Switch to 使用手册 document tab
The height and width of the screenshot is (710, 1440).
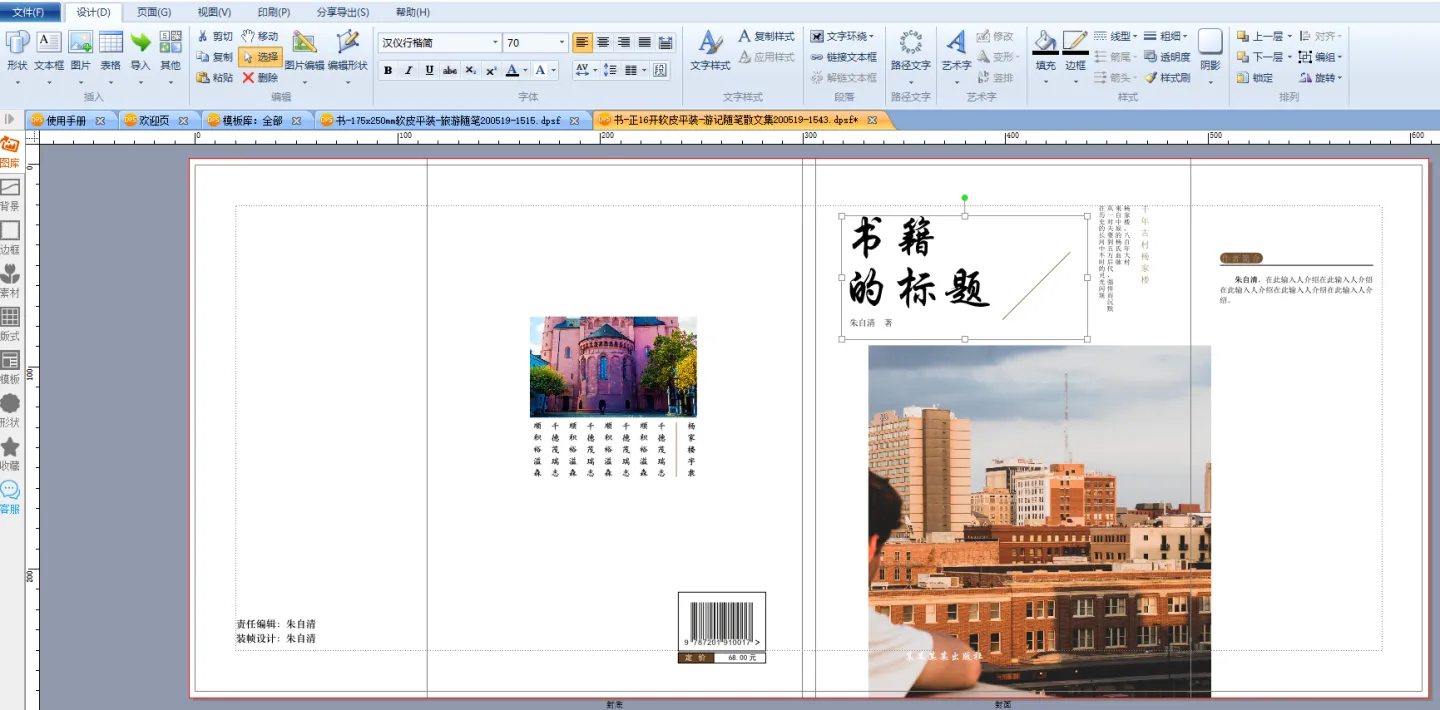click(66, 120)
